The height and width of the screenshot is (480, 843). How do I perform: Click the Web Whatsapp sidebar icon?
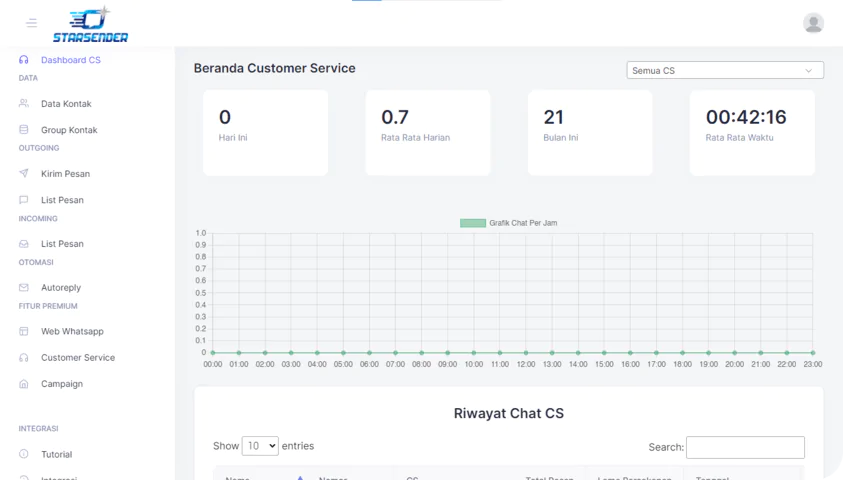[24, 331]
